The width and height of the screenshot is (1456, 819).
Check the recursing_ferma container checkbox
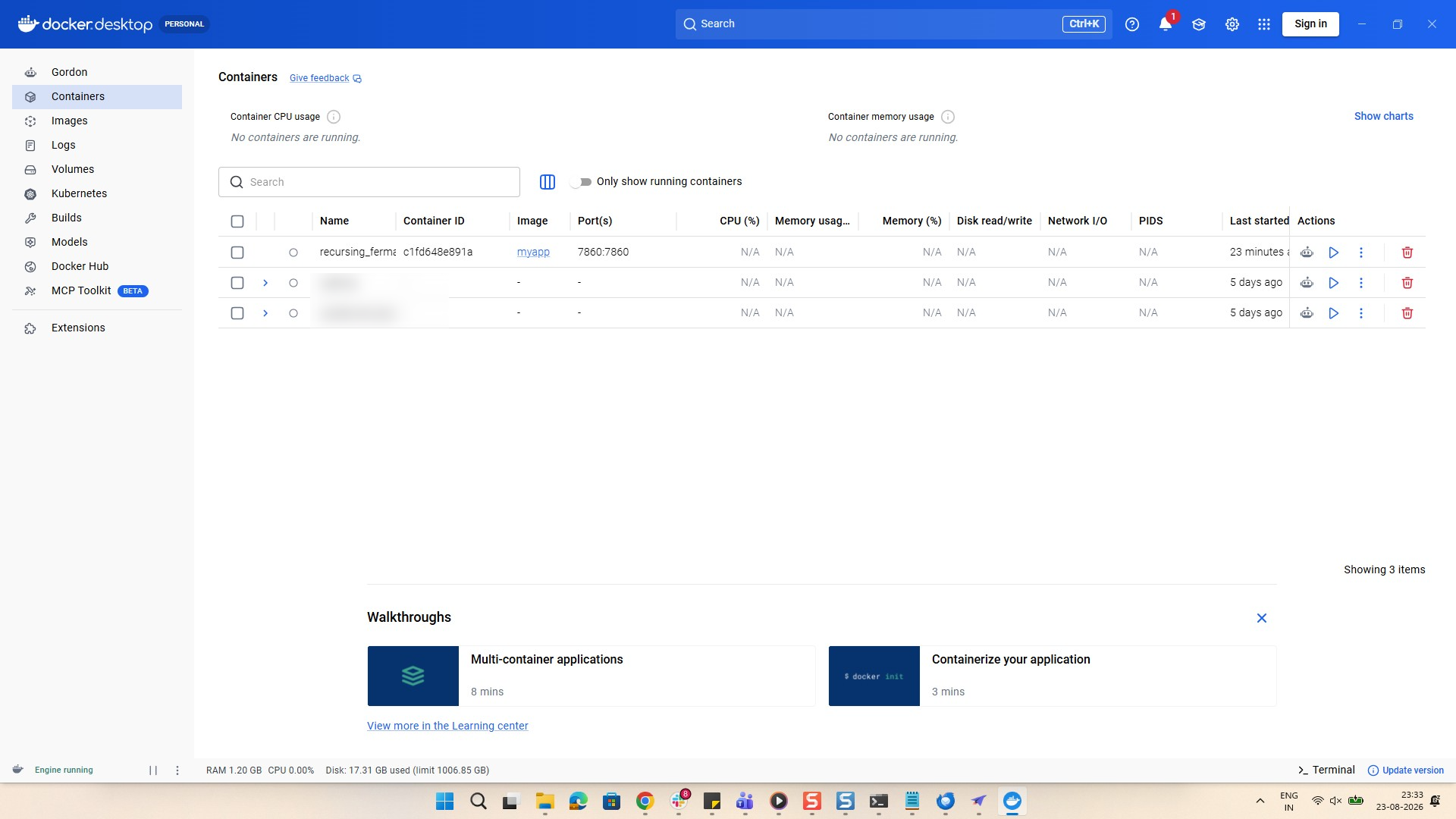click(x=237, y=253)
